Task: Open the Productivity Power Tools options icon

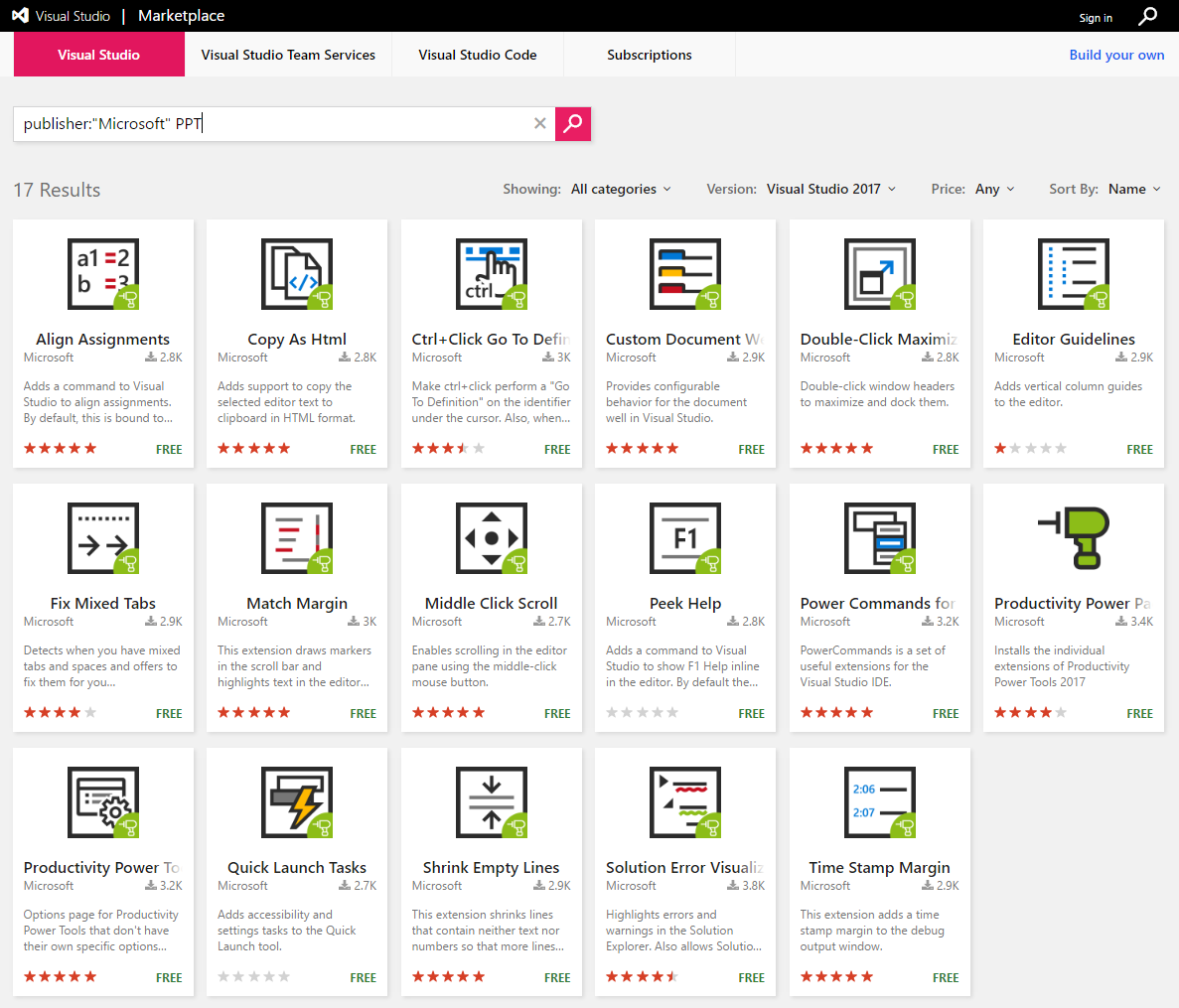Action: pyautogui.click(x=103, y=802)
